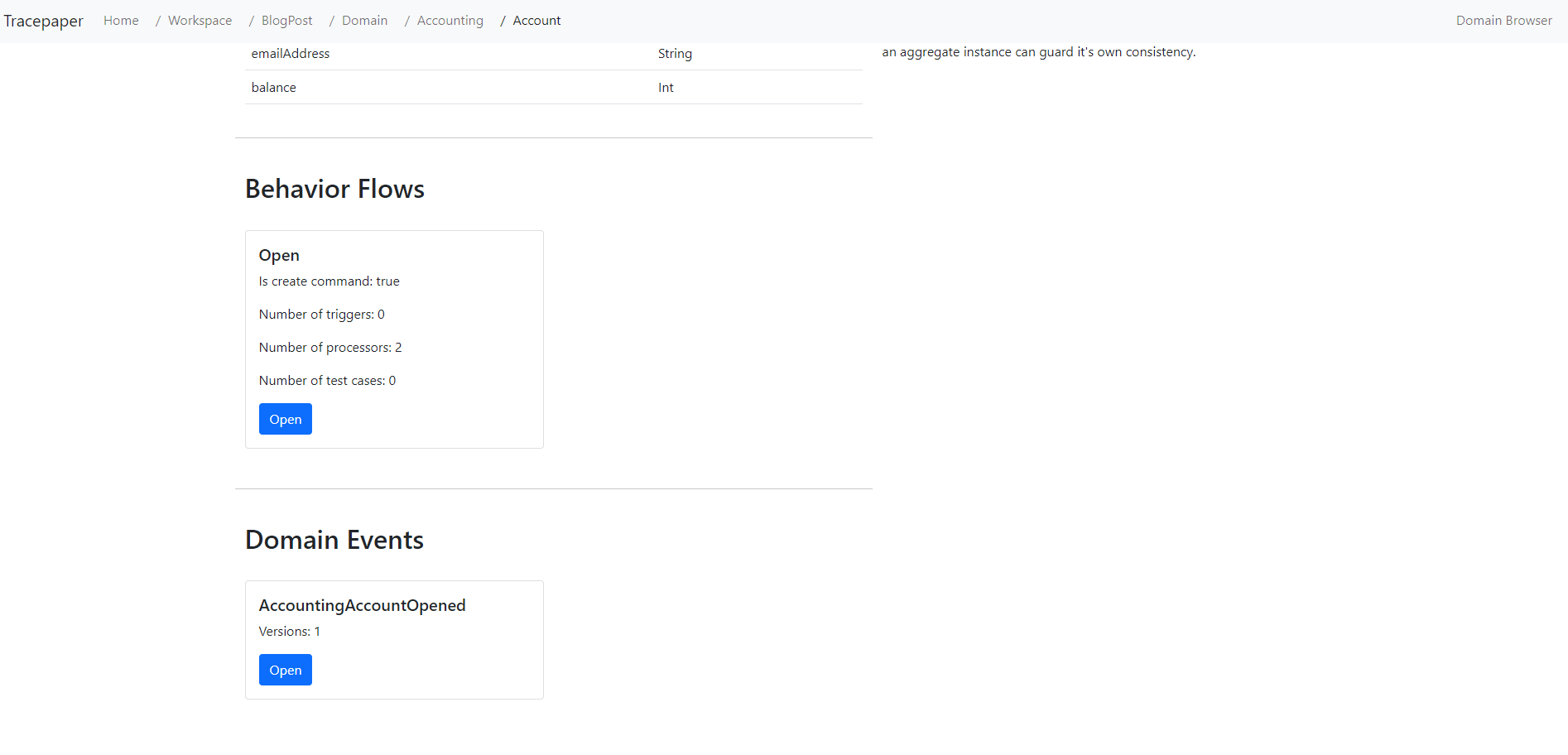Screen dimensions: 1568x755
Task: Click the Domain Events heading
Action: point(334,540)
